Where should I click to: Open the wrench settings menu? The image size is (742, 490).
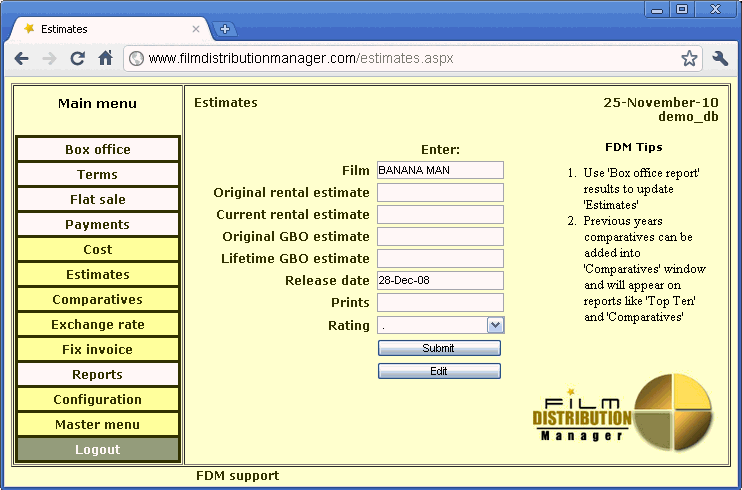point(720,58)
